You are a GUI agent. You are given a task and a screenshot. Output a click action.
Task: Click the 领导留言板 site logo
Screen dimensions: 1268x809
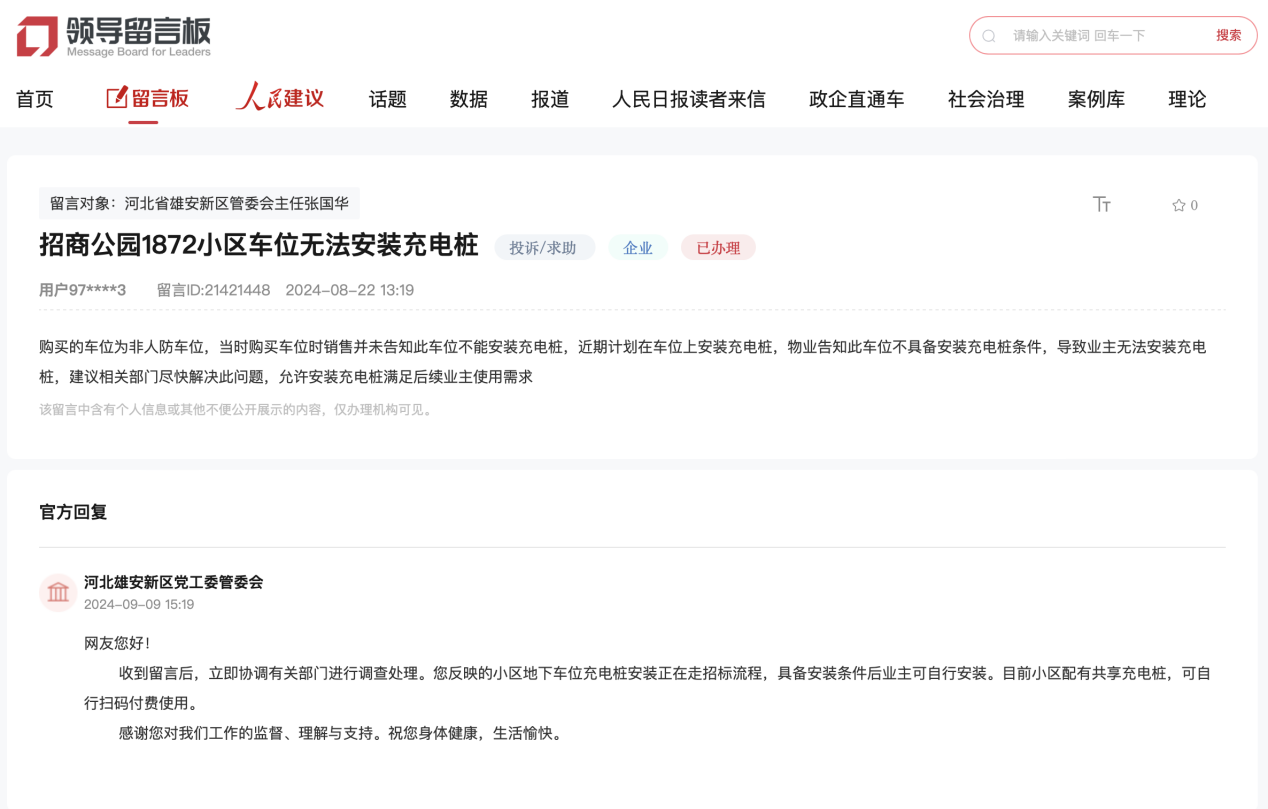pyautogui.click(x=114, y=36)
